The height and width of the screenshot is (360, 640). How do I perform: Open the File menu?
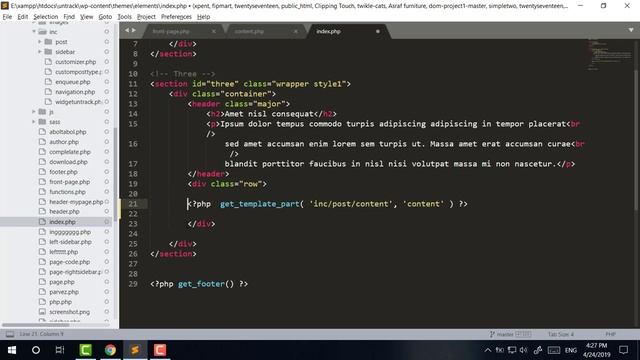[7, 17]
